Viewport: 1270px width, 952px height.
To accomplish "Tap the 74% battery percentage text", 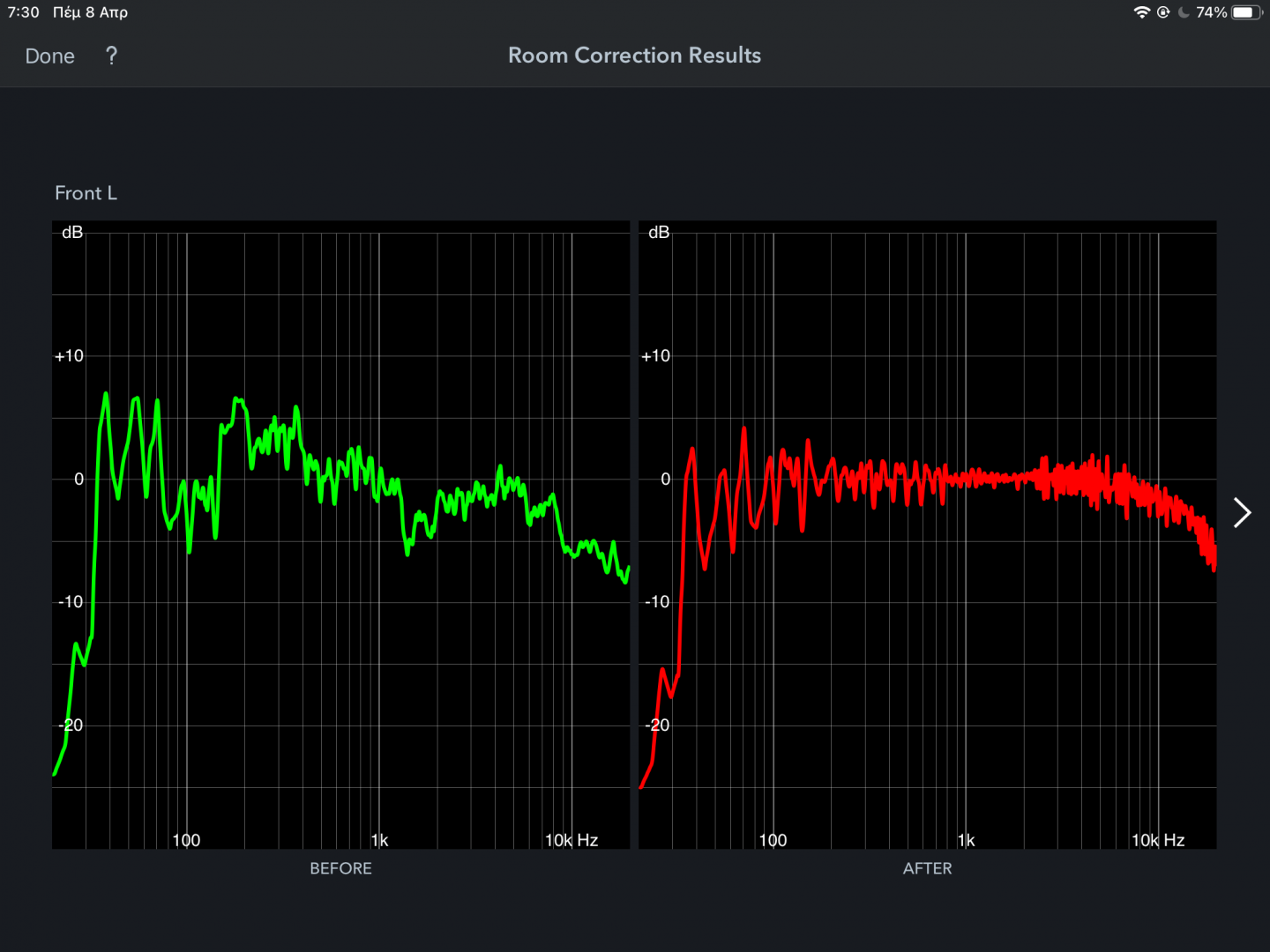I will [x=1211, y=12].
